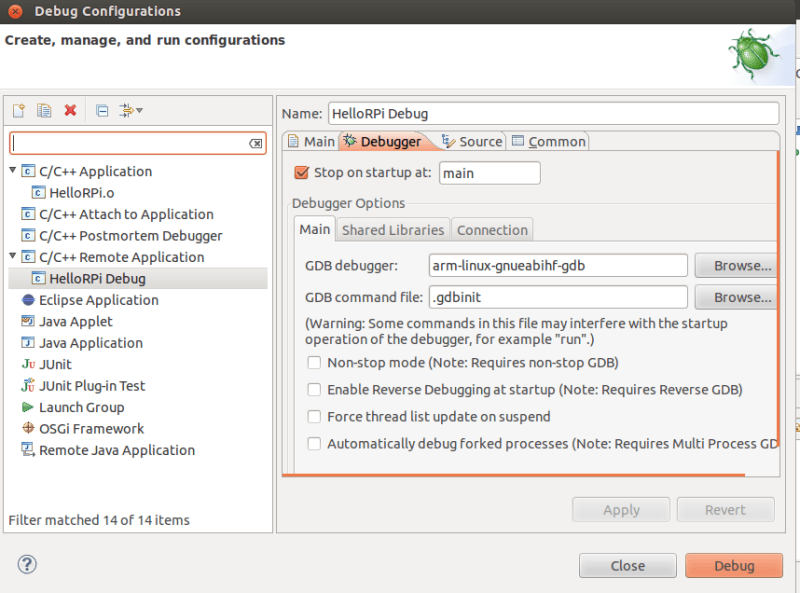Click the GDB command file text field
This screenshot has width=800, height=593.
coord(557,297)
